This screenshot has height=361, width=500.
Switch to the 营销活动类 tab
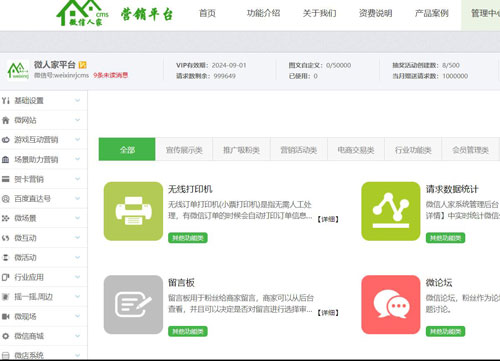(299, 150)
